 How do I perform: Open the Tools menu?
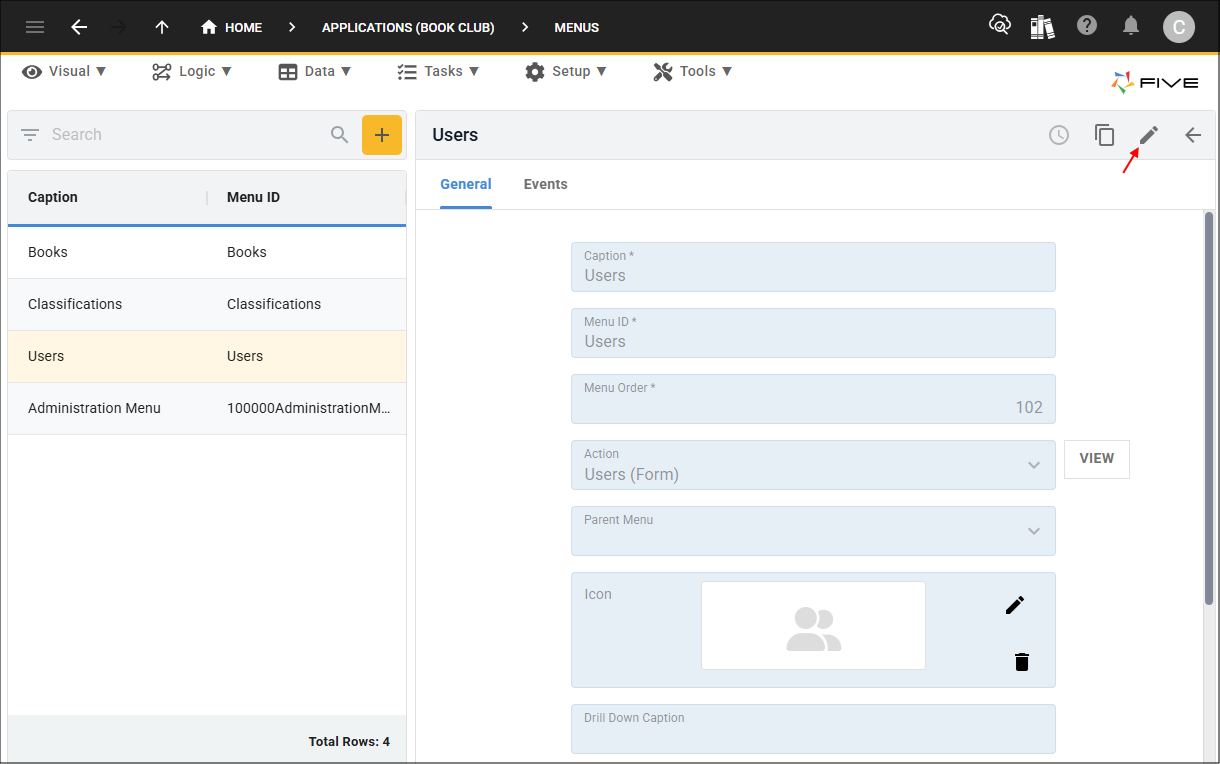[693, 71]
